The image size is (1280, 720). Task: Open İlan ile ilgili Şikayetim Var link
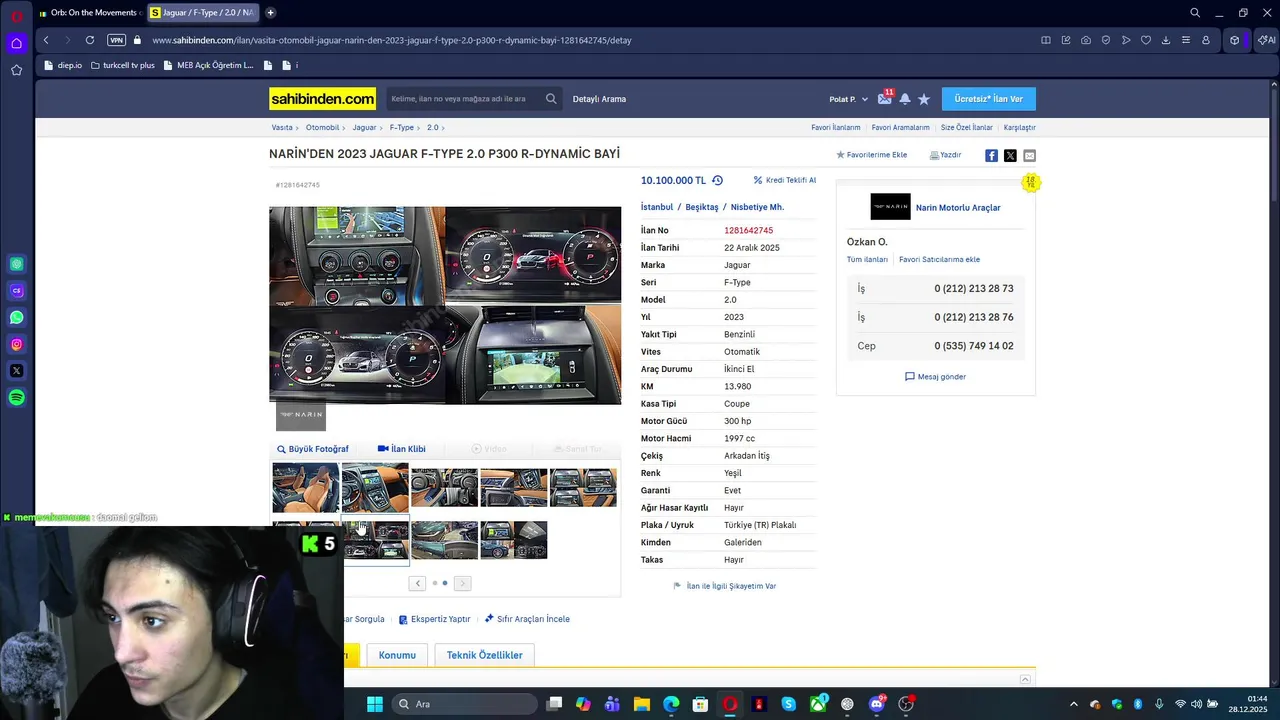pos(725,586)
